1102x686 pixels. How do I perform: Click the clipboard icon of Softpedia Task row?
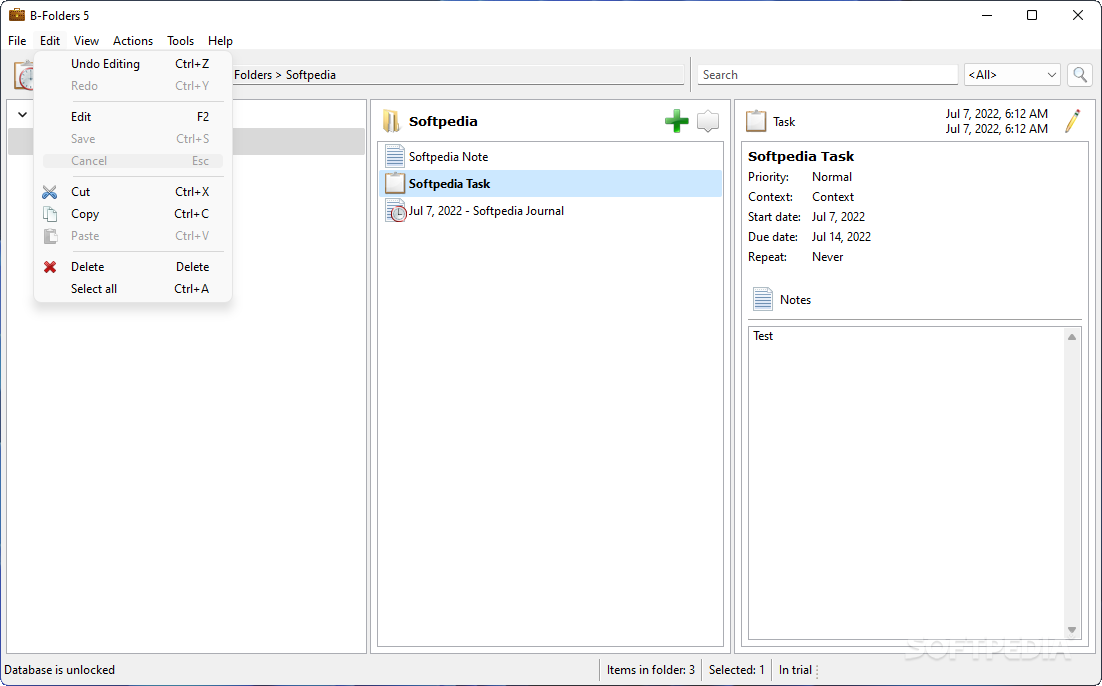pos(395,183)
